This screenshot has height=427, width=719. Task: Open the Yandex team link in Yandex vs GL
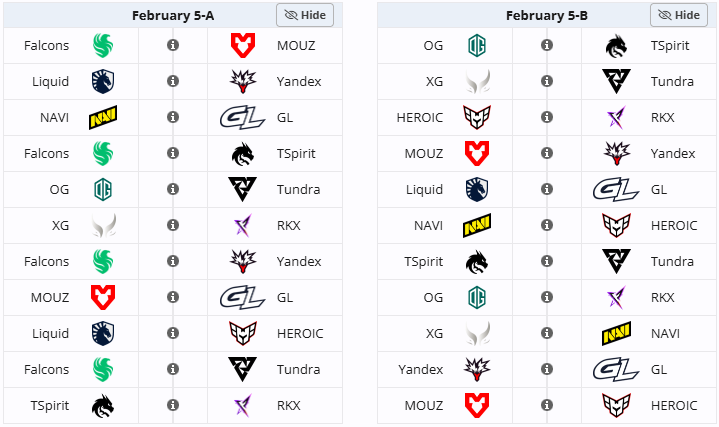[x=421, y=369]
